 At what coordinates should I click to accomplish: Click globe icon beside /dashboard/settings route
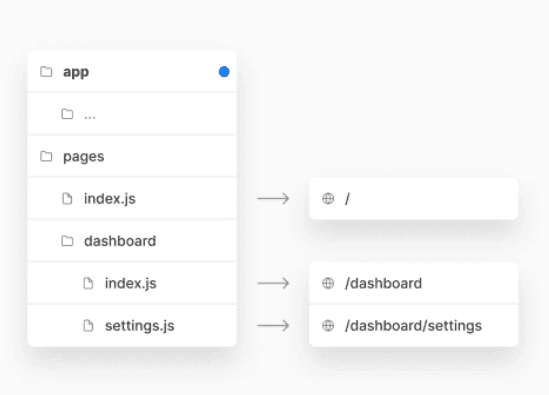(328, 326)
